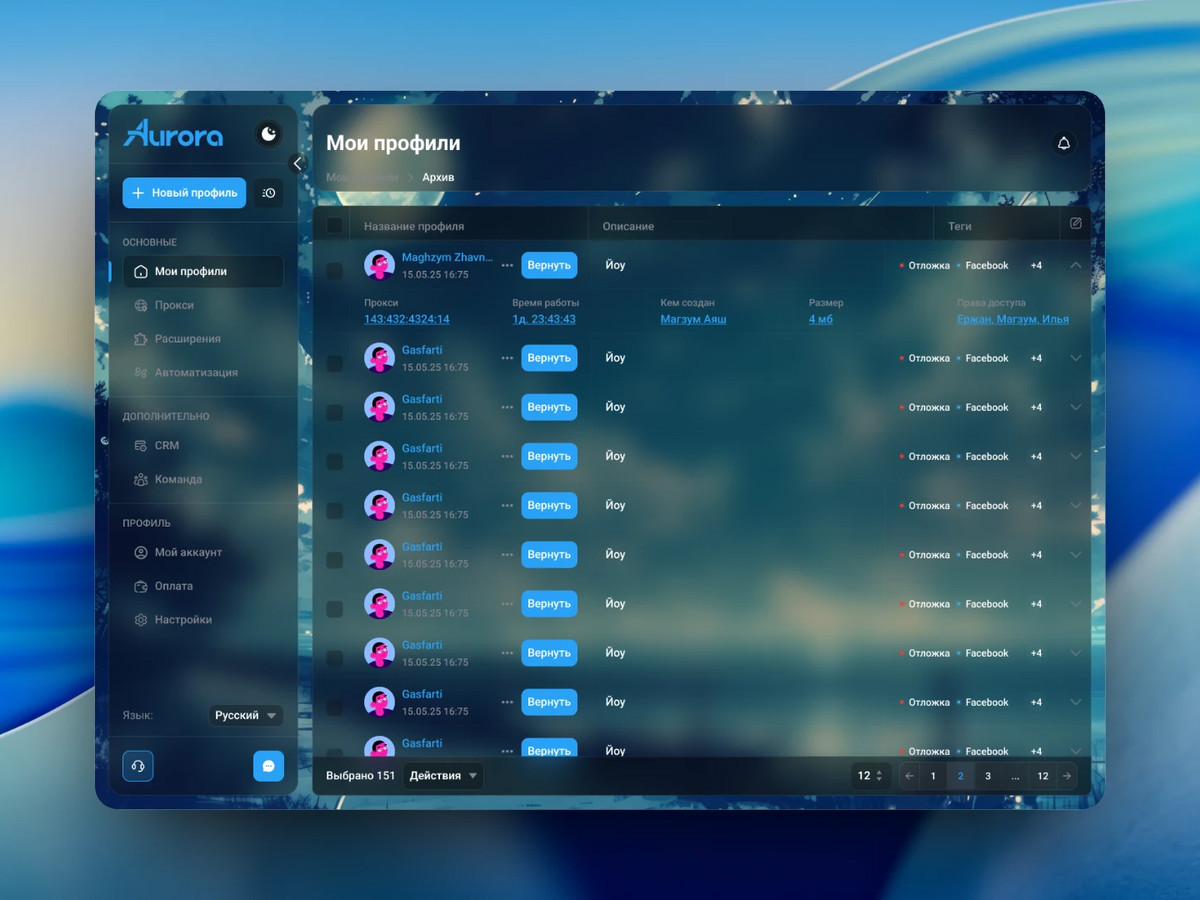
Task: Click the support headset icon
Action: [x=138, y=766]
